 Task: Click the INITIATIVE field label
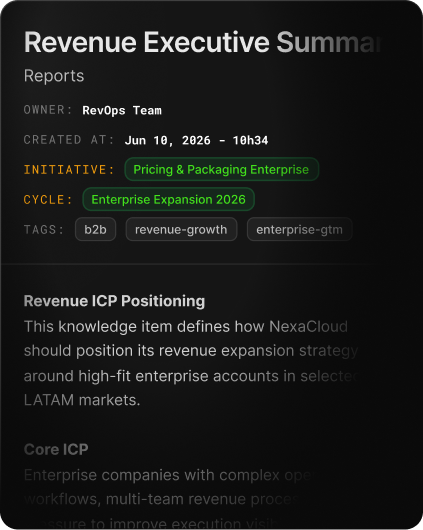pyautogui.click(x=69, y=170)
